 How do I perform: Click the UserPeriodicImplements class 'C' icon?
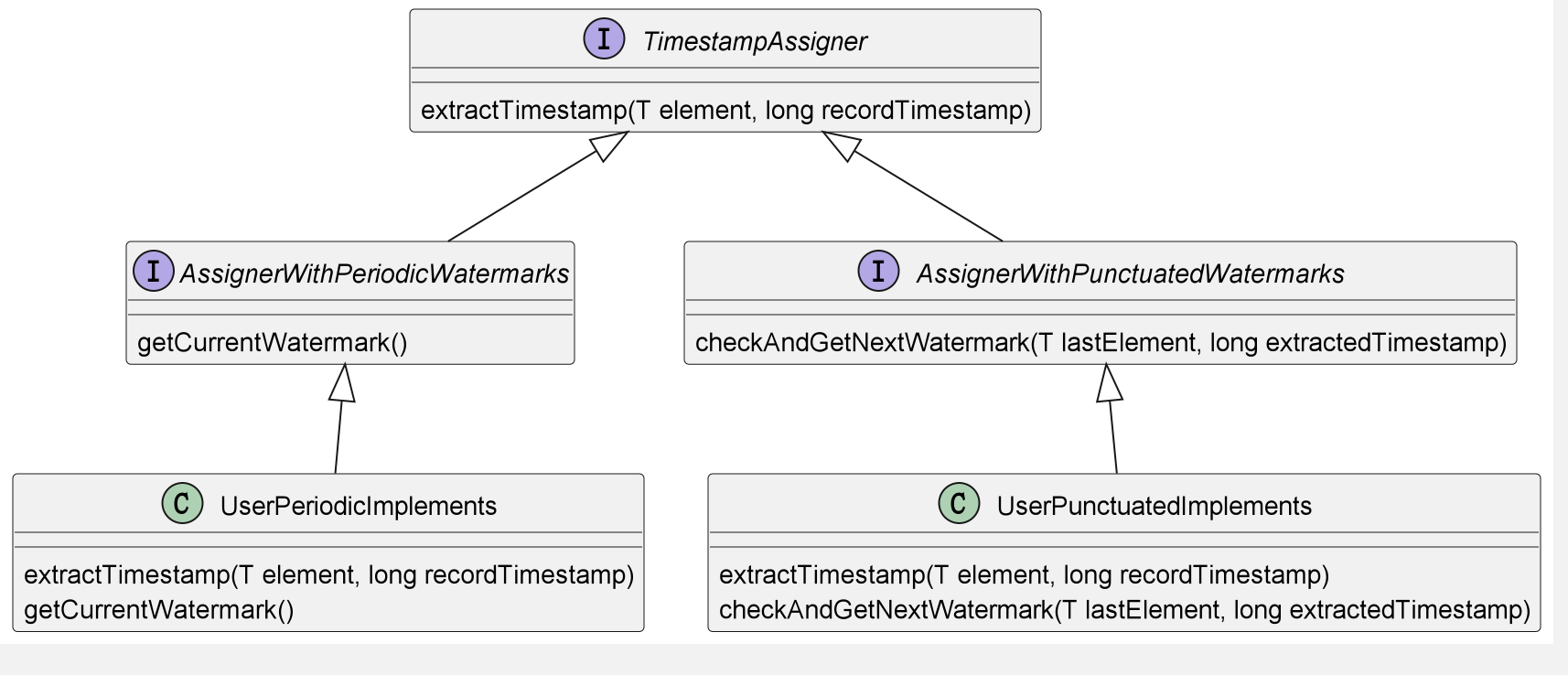tap(182, 504)
